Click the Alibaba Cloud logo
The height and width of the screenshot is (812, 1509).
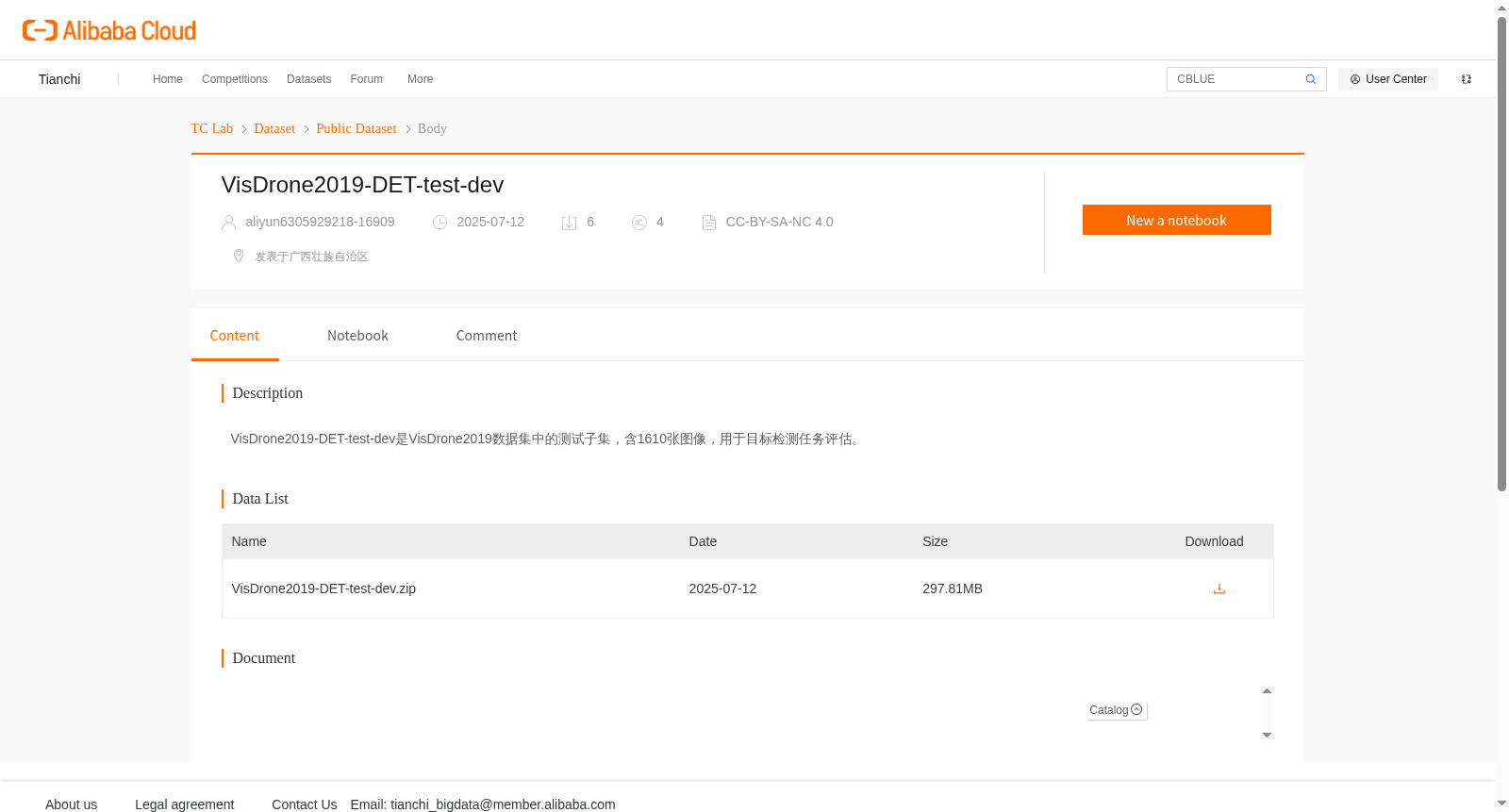109,31
